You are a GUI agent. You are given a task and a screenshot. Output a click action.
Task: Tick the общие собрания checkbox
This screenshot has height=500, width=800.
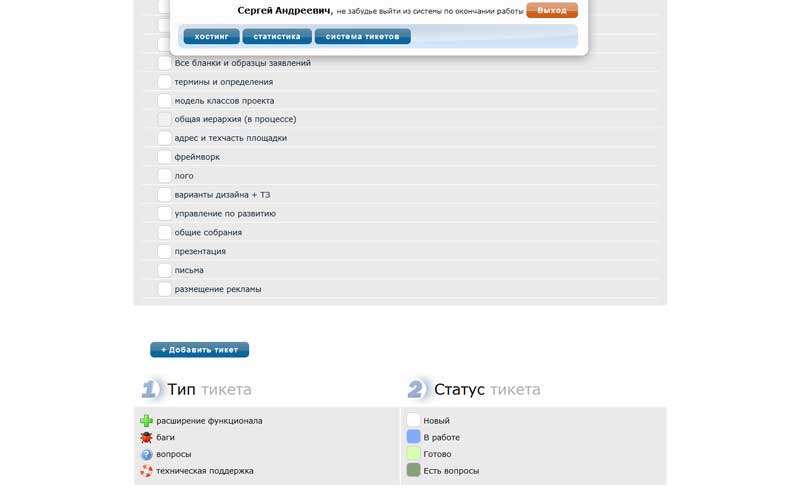tap(164, 233)
